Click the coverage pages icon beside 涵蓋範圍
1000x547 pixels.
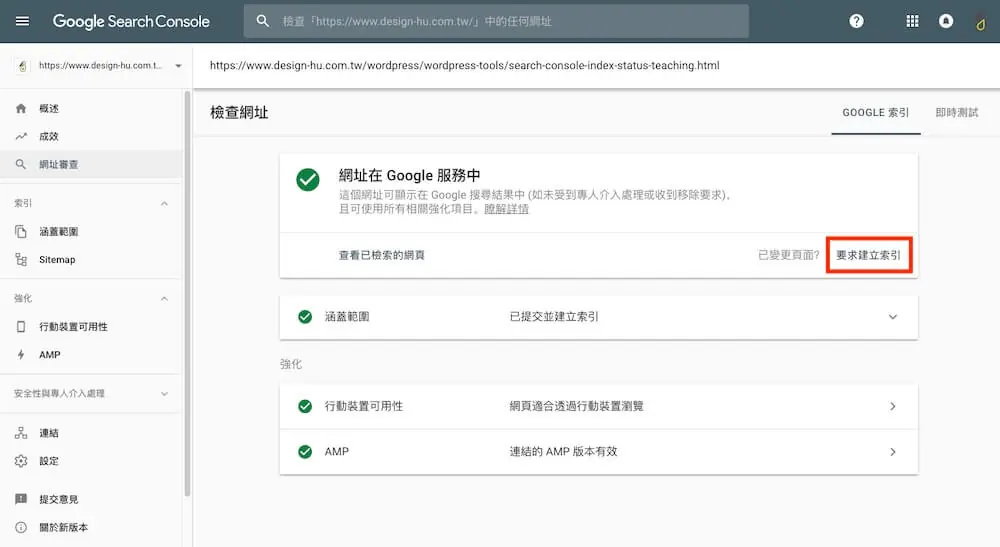click(x=21, y=231)
